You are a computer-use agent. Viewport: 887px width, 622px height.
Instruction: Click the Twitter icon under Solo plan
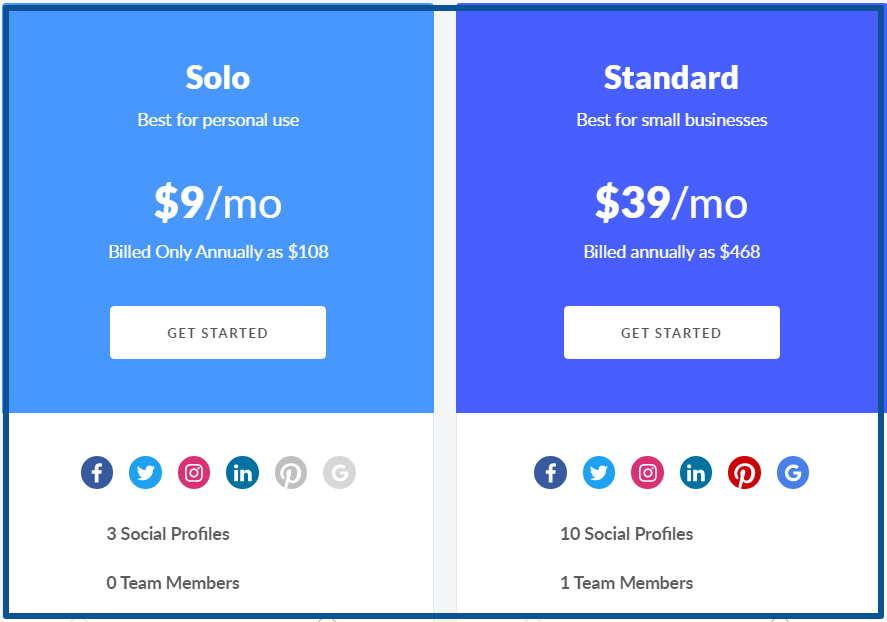[145, 472]
